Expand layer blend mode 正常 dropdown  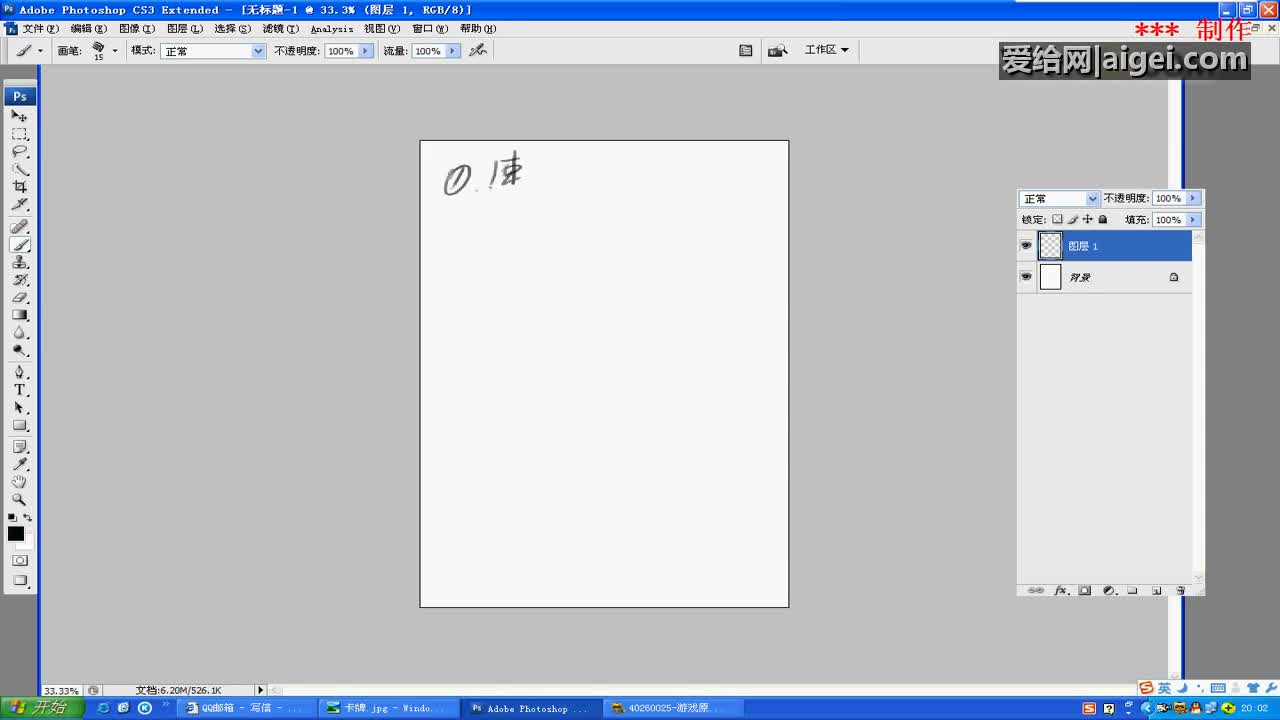1059,199
